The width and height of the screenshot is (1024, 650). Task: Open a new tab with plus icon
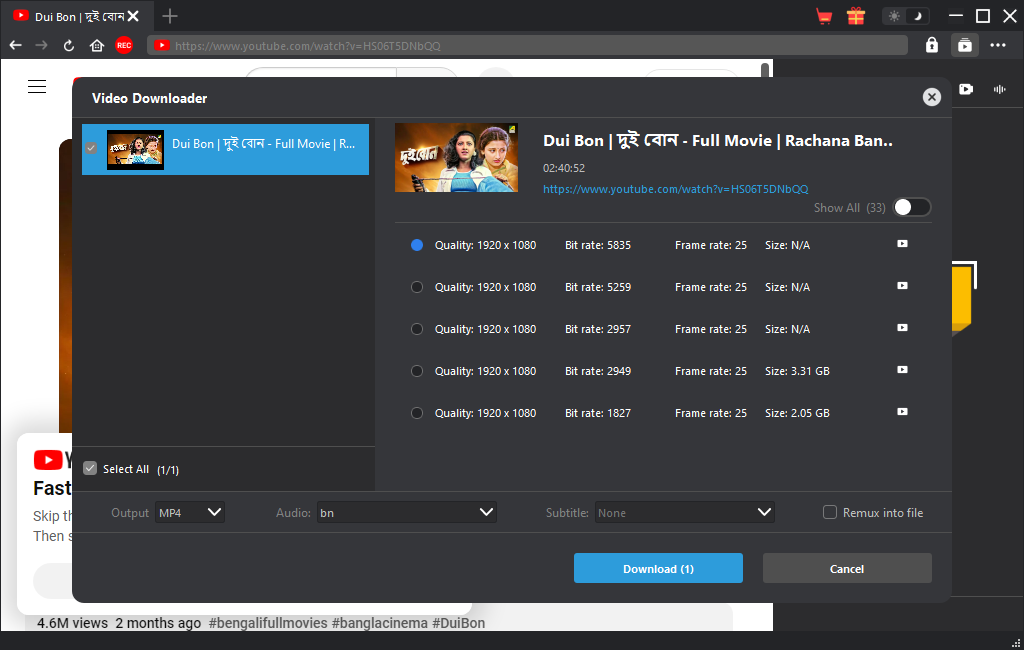[170, 16]
